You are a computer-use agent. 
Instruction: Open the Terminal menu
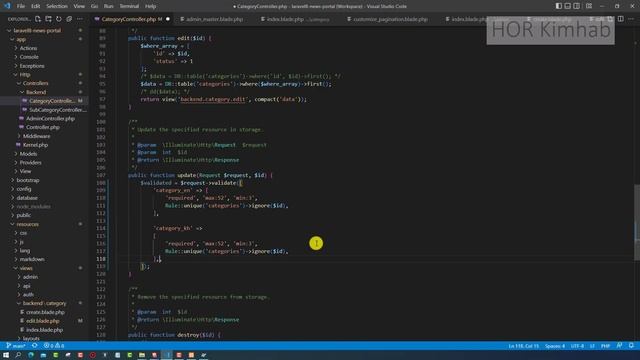[x=129, y=6]
